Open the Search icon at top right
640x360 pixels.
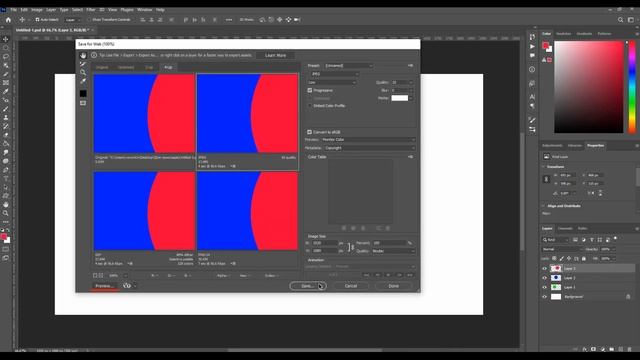coord(620,20)
